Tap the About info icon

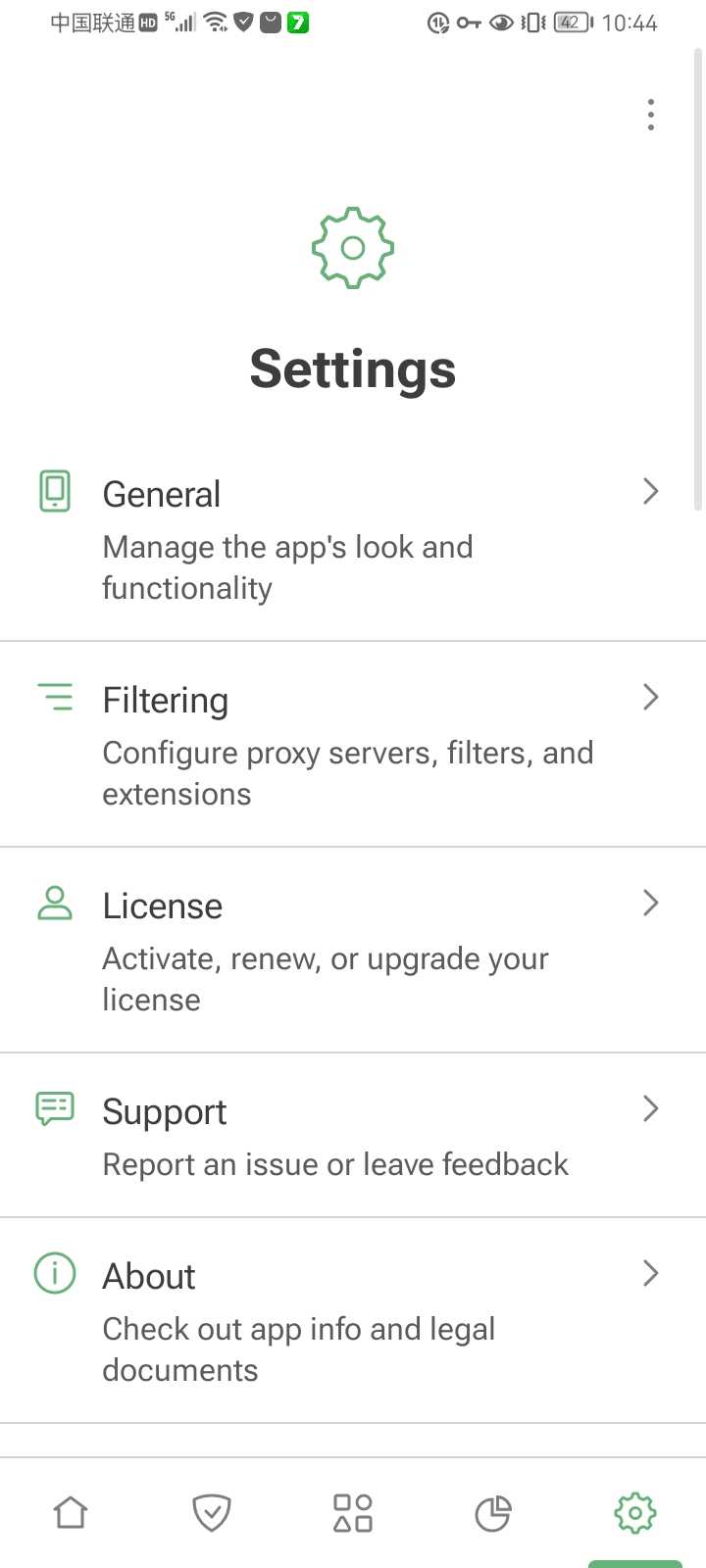tap(55, 1273)
